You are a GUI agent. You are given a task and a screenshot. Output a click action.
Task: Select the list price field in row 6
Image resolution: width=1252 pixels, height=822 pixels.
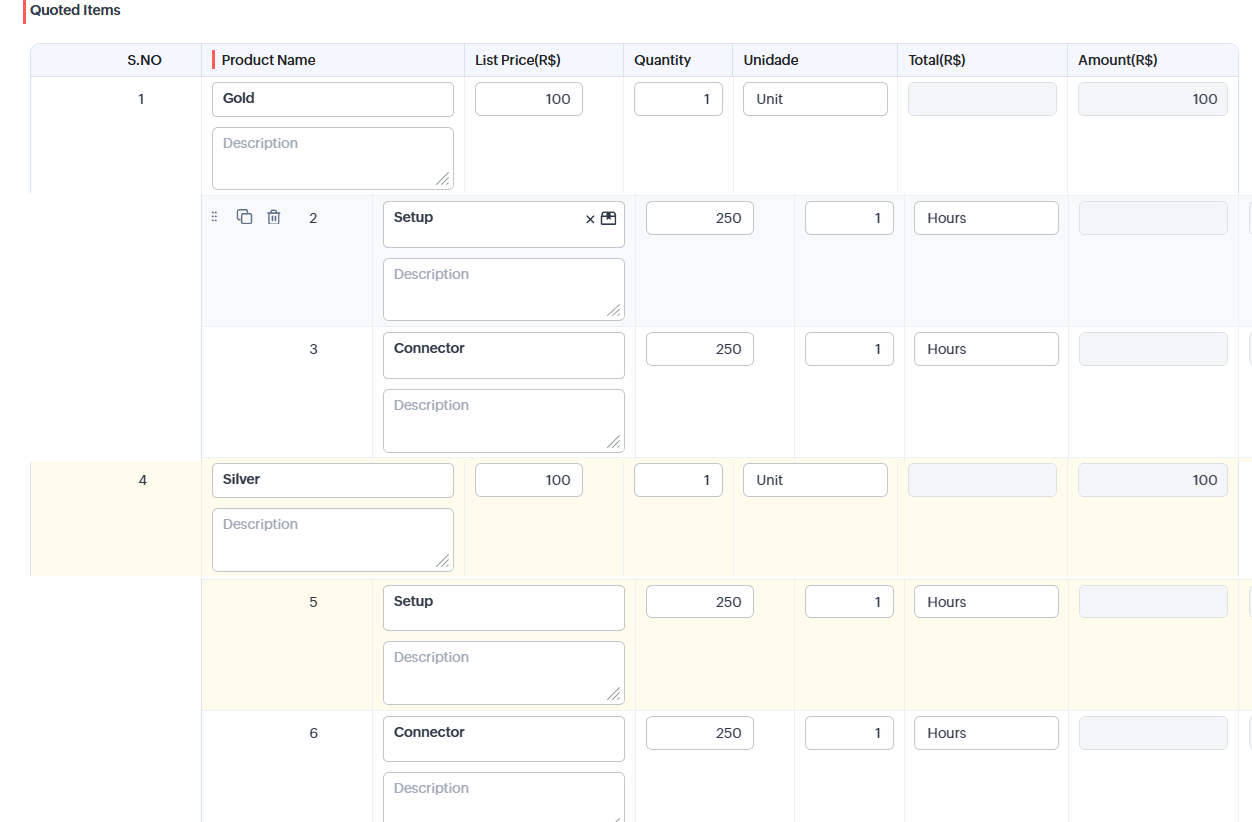pos(700,733)
